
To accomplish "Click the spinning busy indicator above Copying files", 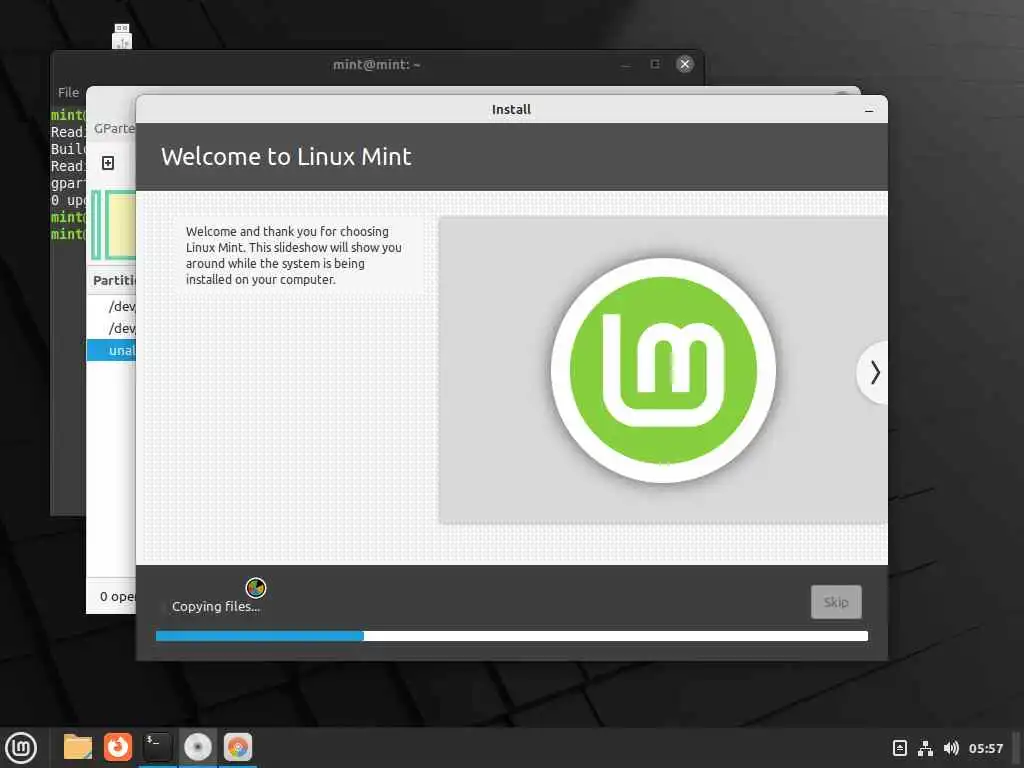I will pyautogui.click(x=255, y=588).
